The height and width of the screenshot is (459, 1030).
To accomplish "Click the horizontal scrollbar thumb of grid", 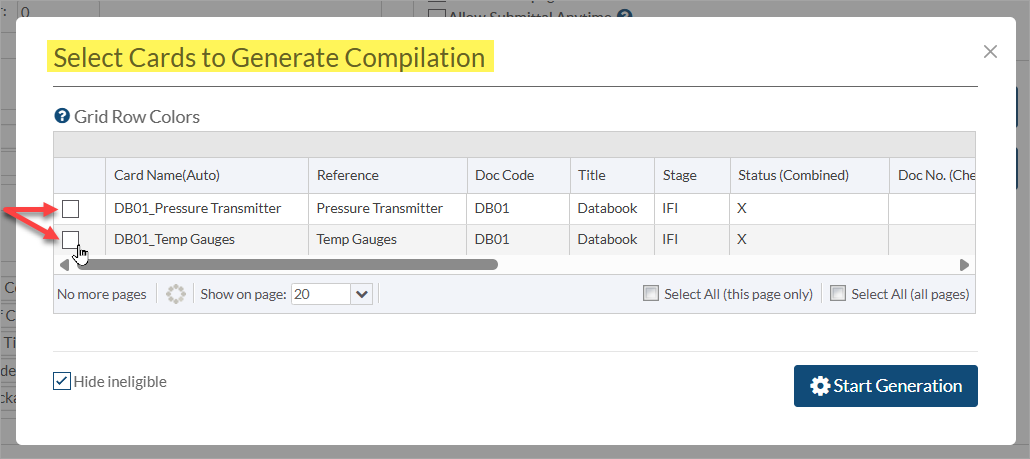I will (287, 265).
